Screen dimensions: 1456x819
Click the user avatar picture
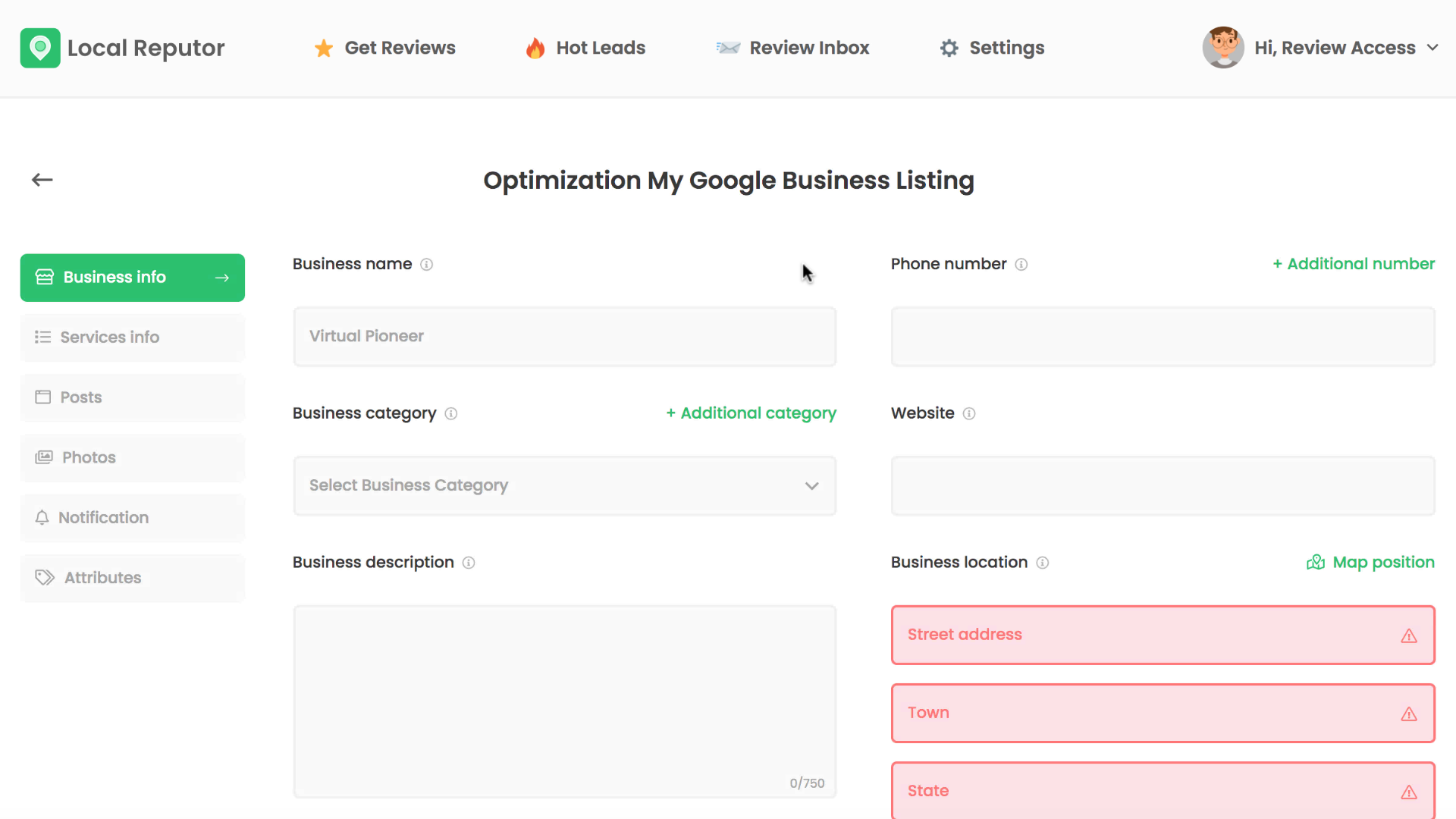tap(1222, 48)
